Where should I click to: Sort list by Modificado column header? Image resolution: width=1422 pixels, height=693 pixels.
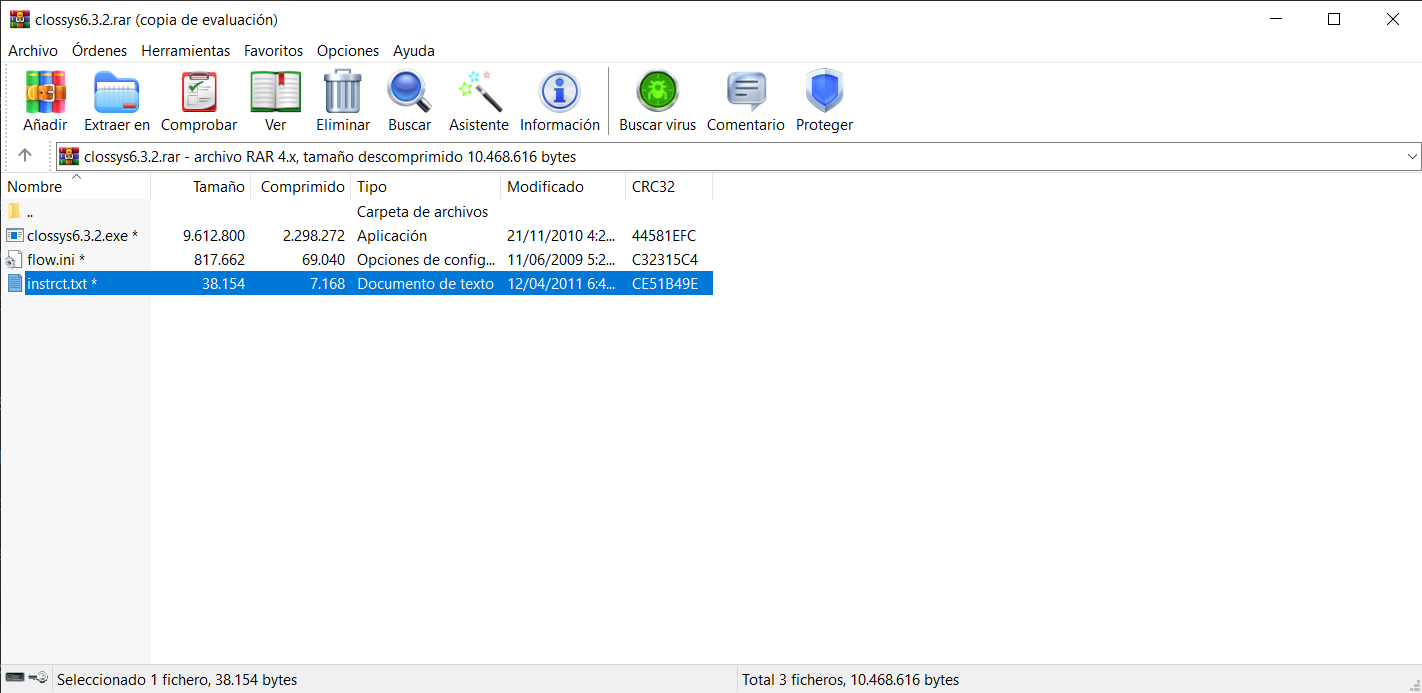[x=545, y=187]
